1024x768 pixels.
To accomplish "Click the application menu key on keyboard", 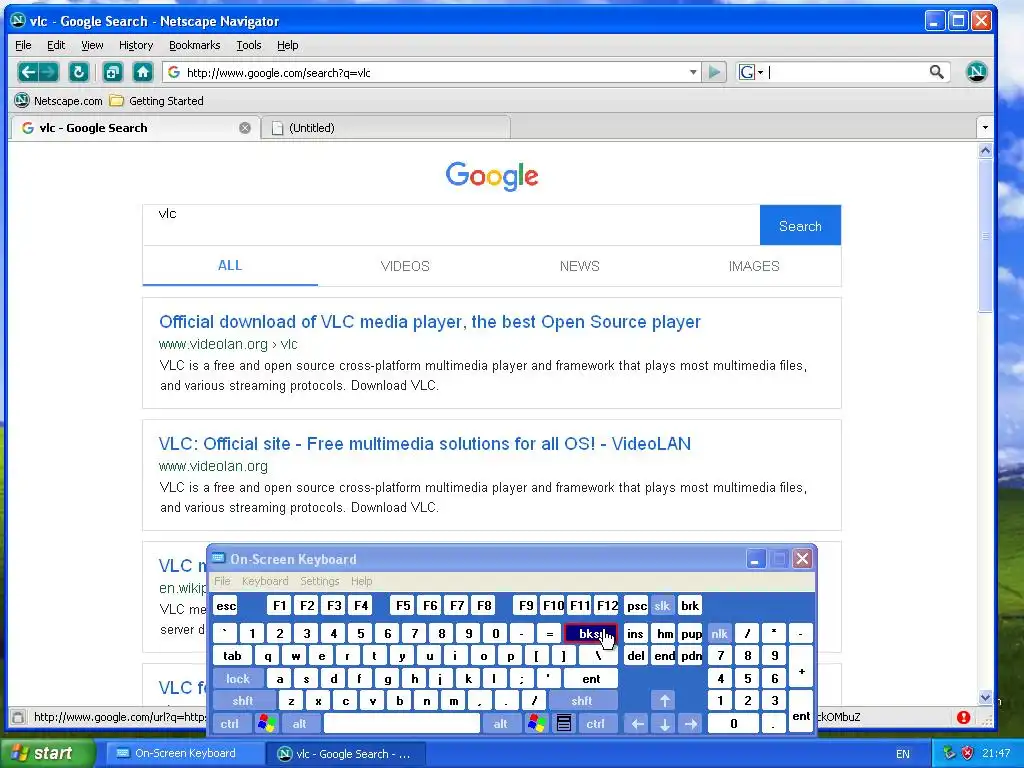I will pyautogui.click(x=564, y=724).
